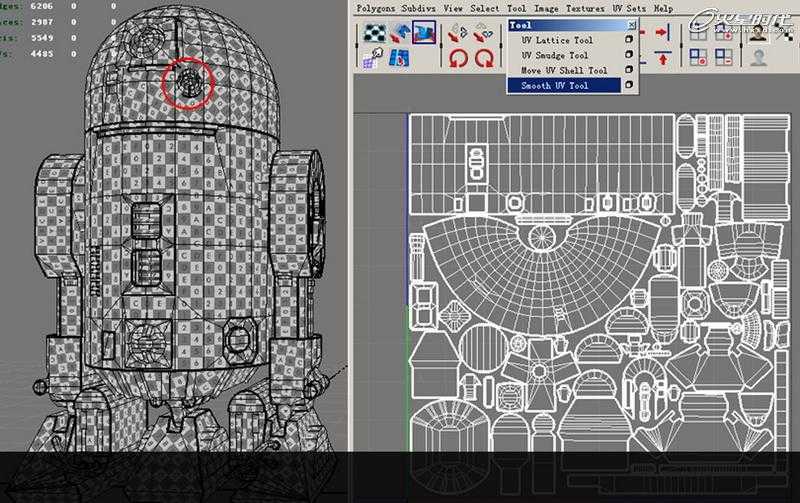Open the UV Sets menu
800x503 pixels.
point(629,9)
